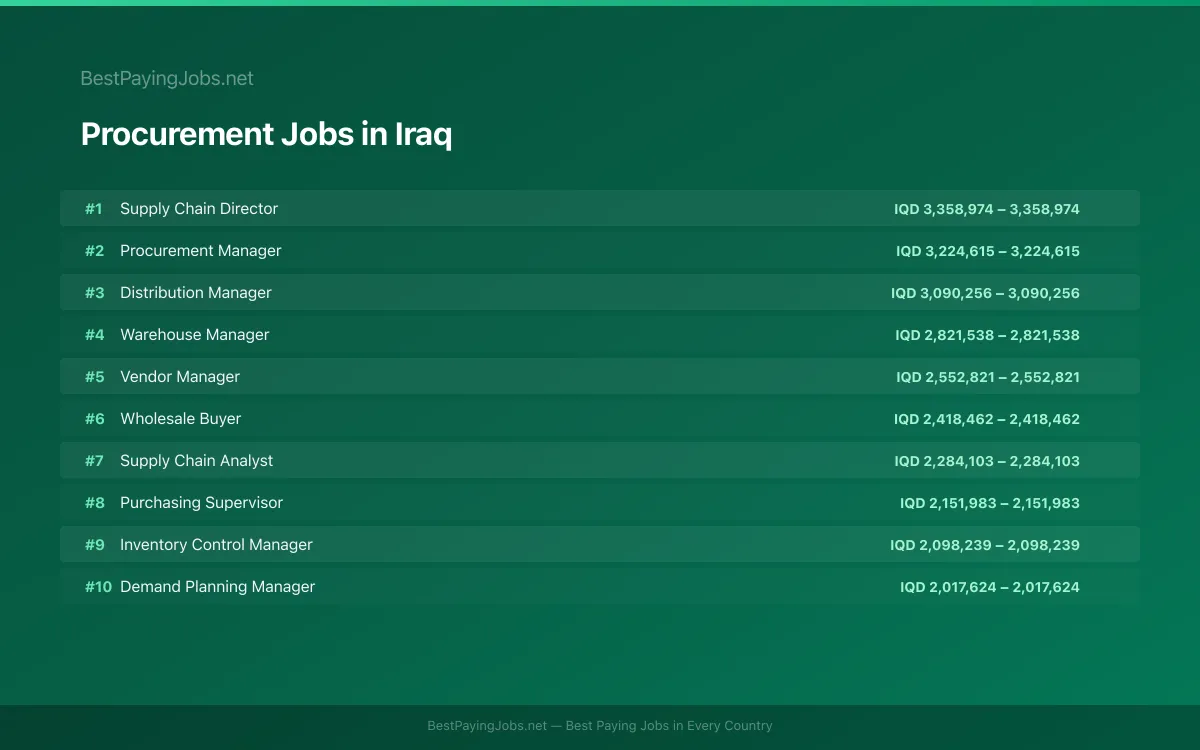Click salary IQD 2,017,624 – 2,017,624
Screen dimensions: 1200x750
[x=990, y=587]
